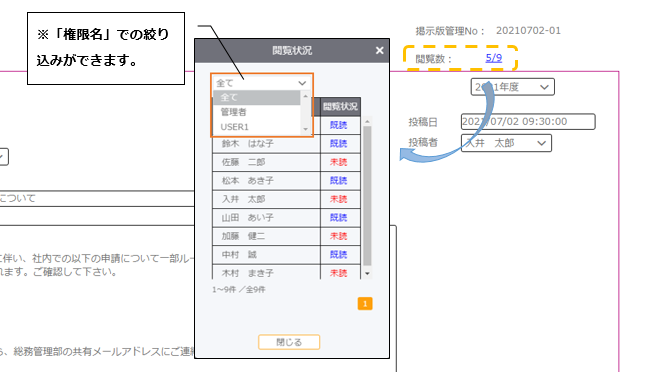Open the 全て role filter dropdown

(x=262, y=83)
